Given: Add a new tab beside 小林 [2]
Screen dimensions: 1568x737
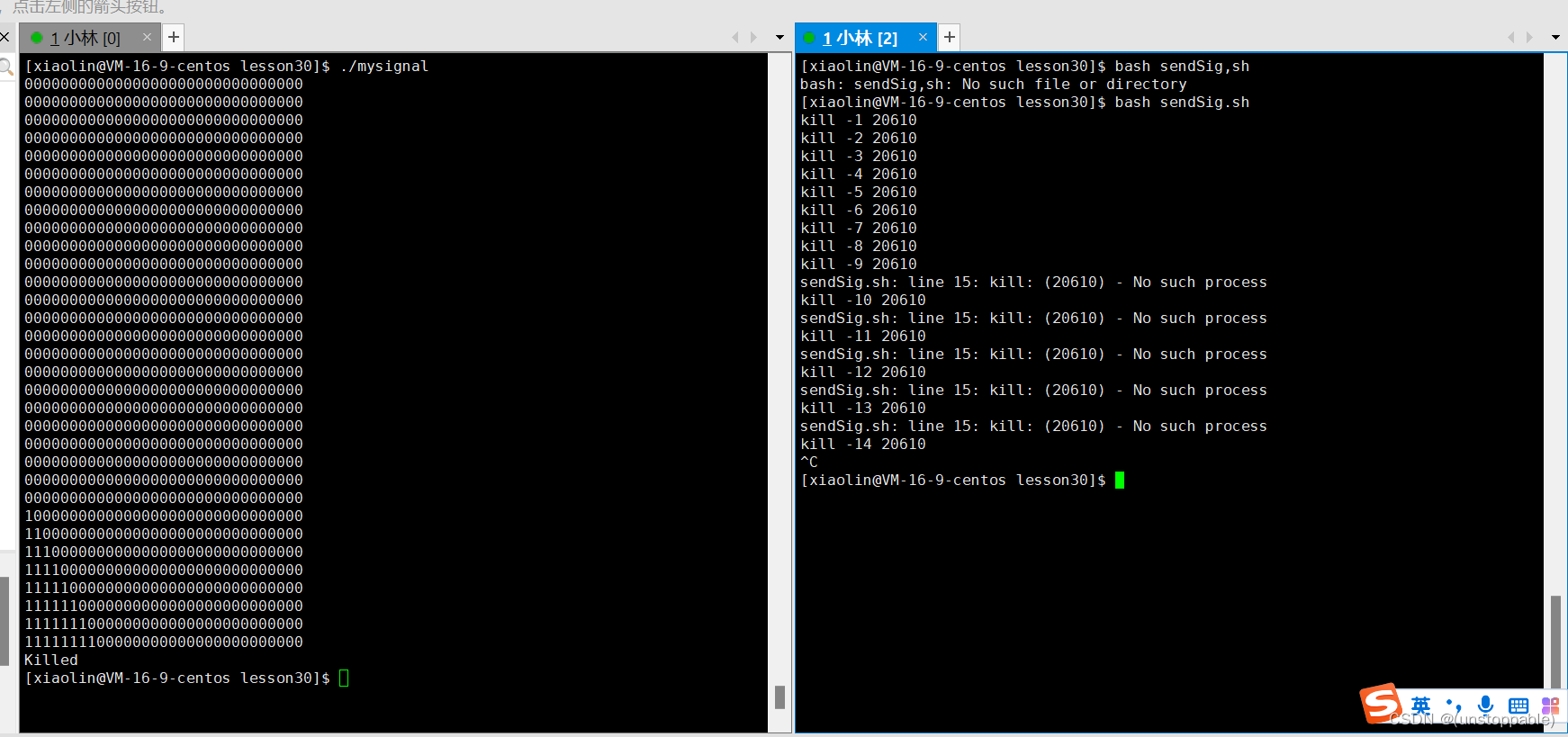Looking at the screenshot, I should 950,37.
